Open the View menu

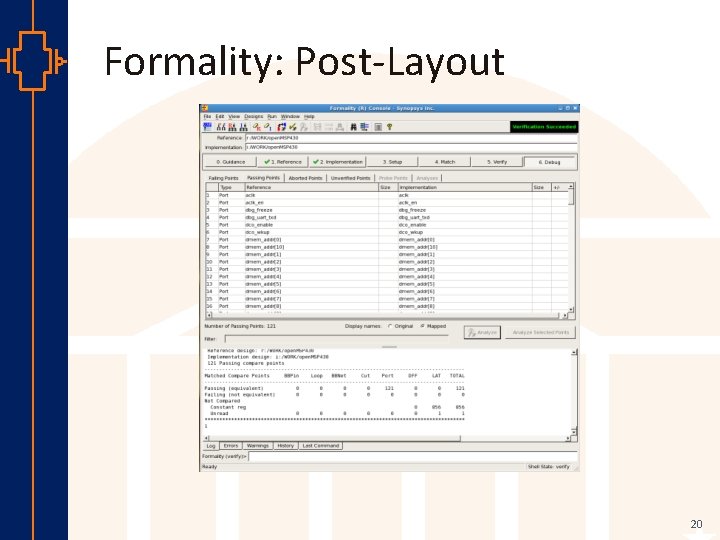pyautogui.click(x=234, y=117)
